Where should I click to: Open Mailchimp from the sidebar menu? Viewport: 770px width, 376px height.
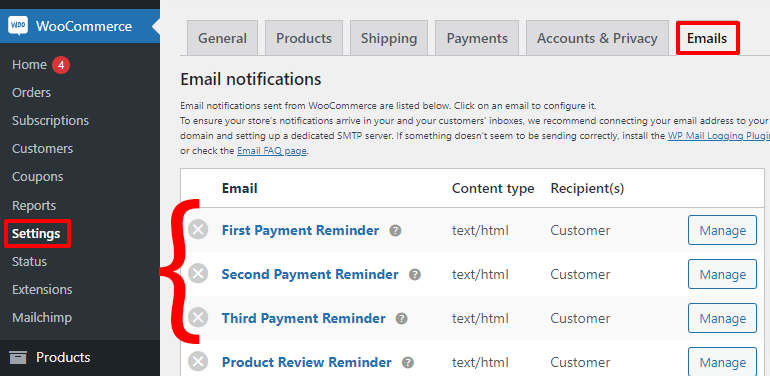pos(42,318)
